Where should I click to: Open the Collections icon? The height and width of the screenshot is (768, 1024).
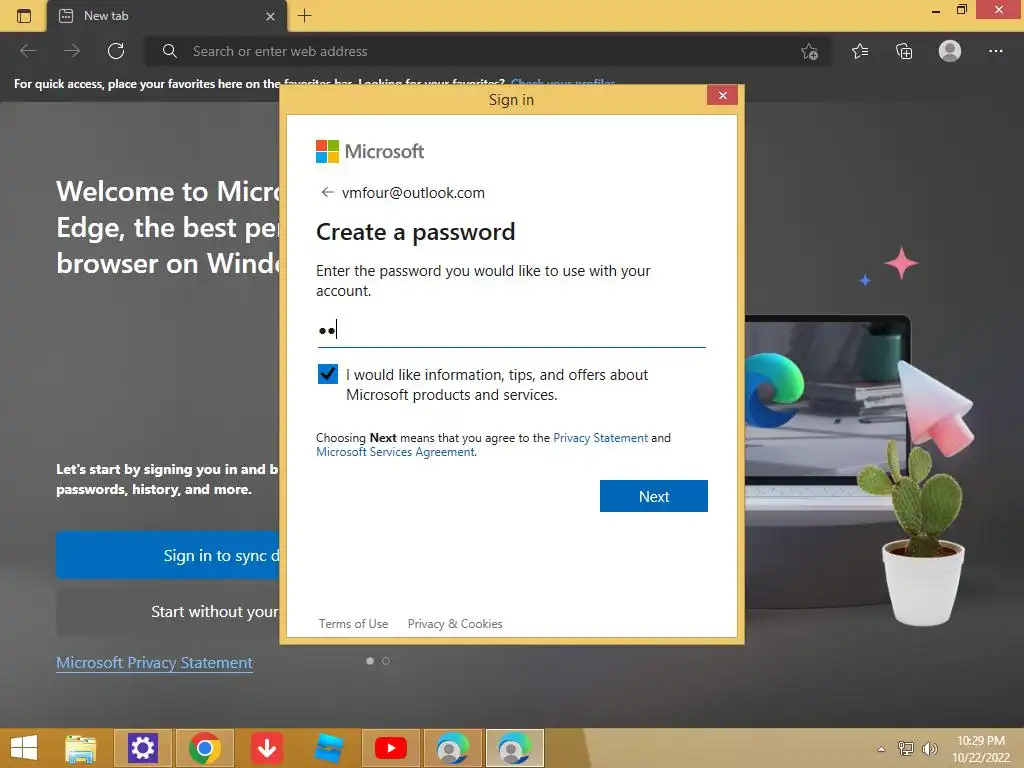[904, 51]
